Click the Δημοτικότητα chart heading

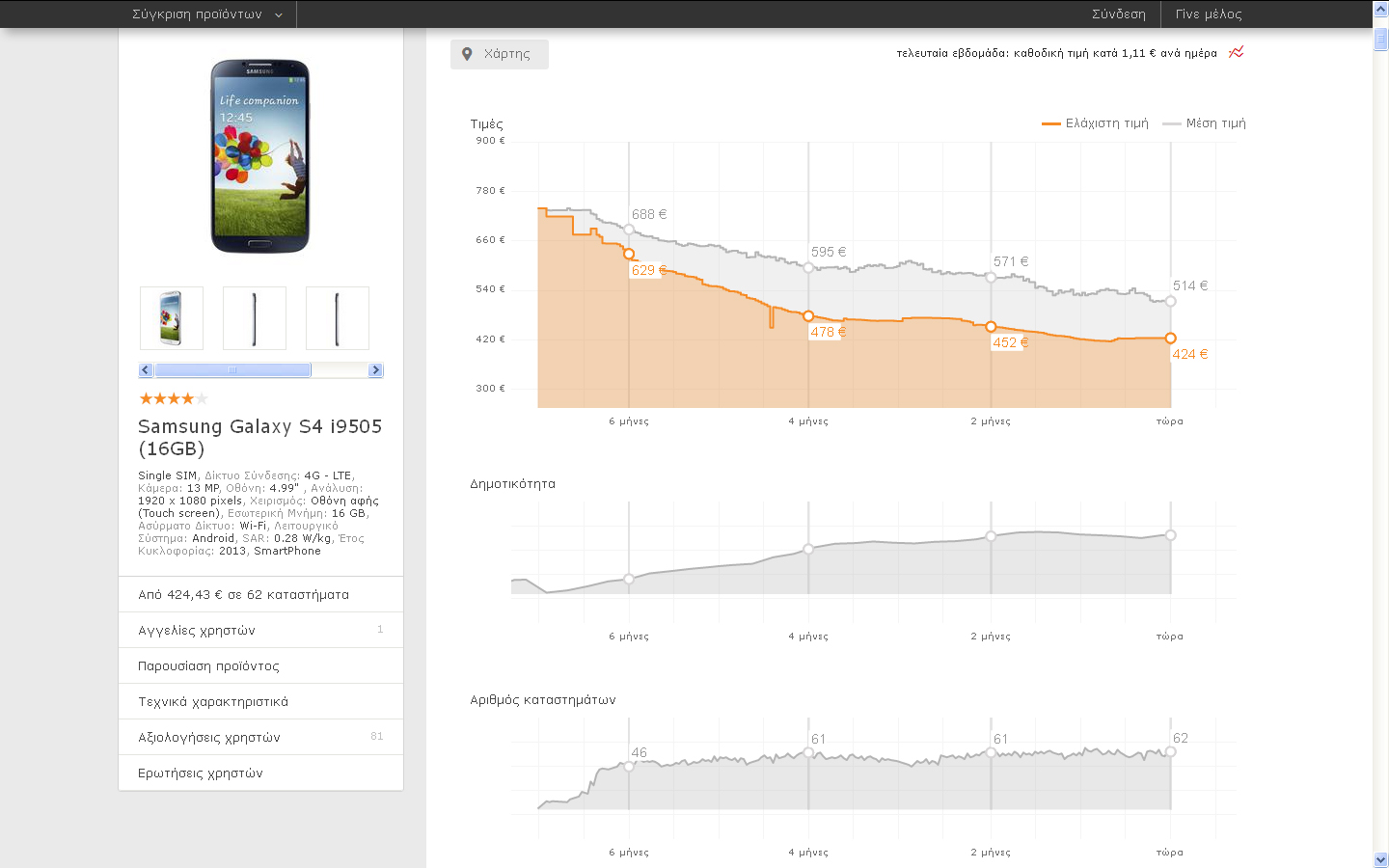513,484
